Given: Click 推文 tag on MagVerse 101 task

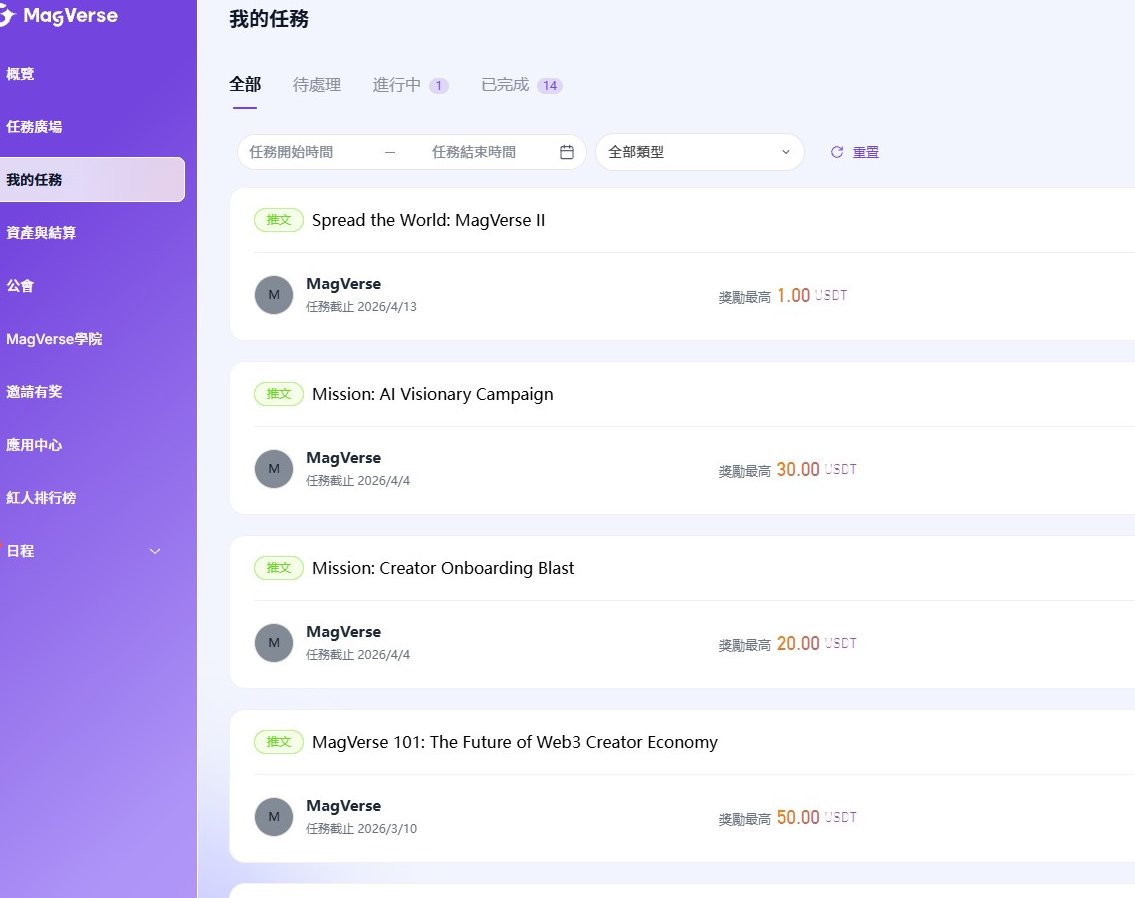Looking at the screenshot, I should 279,742.
